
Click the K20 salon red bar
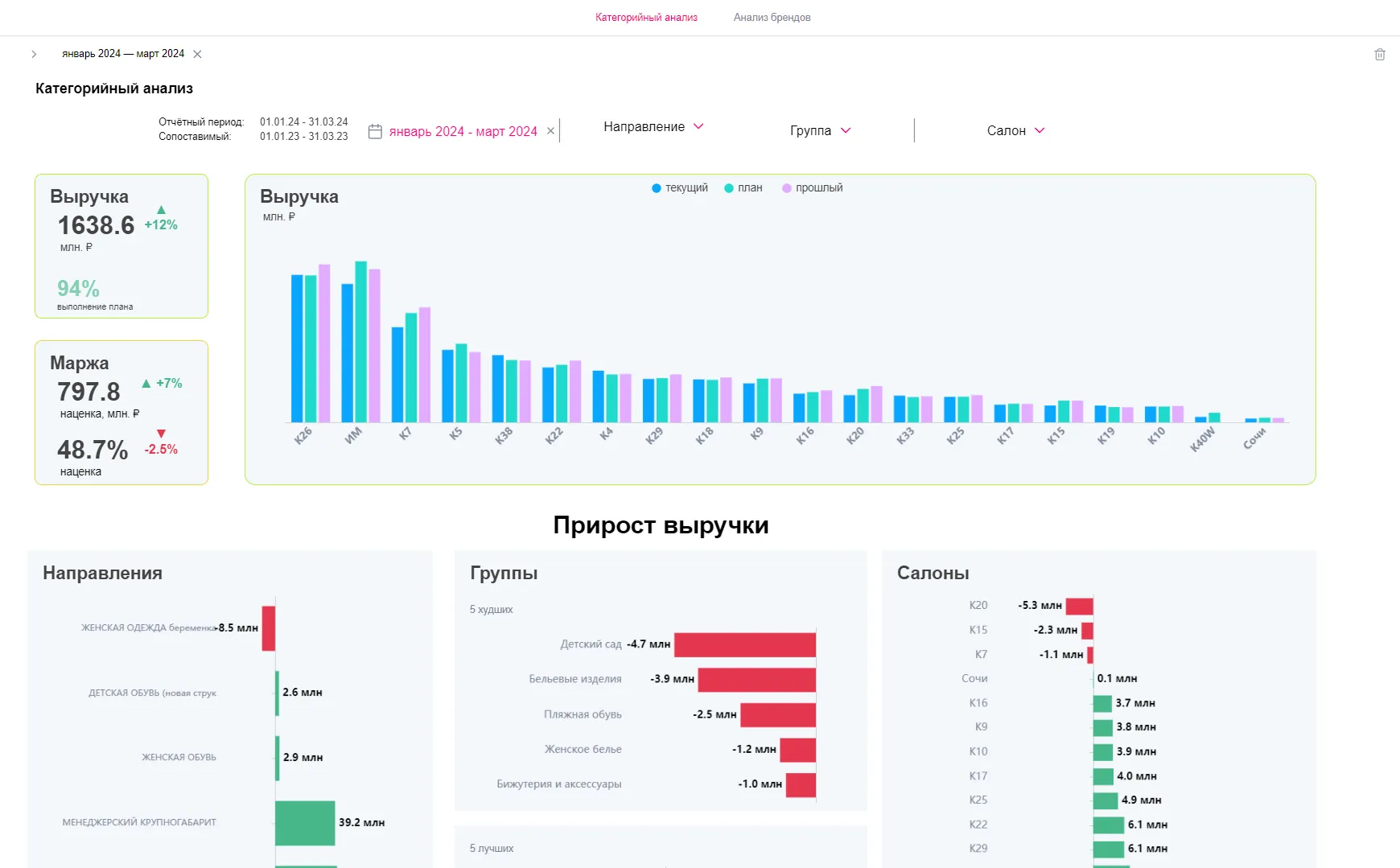[x=1079, y=606]
